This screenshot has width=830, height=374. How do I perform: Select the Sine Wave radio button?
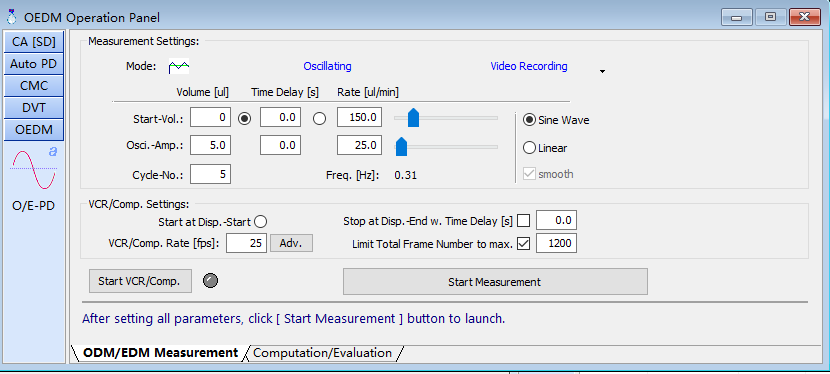tap(529, 120)
